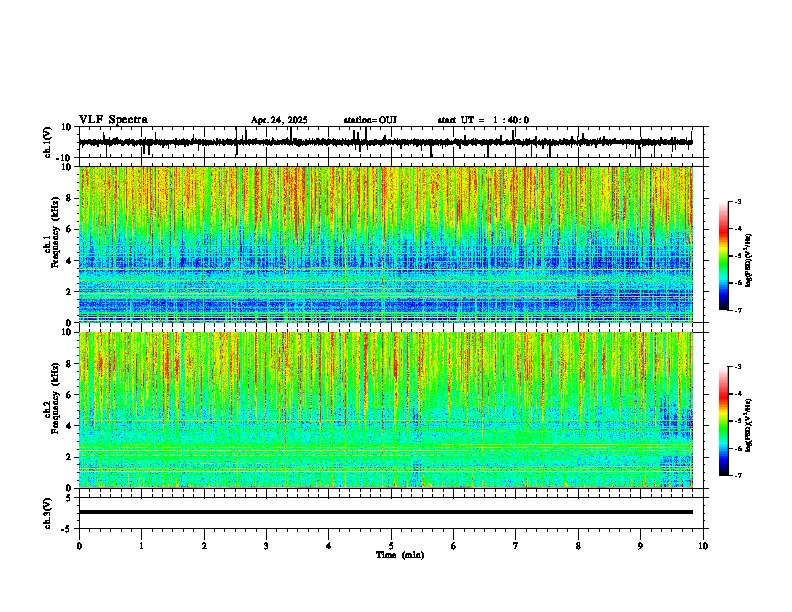Select the date "Apr. 24, 2025"
This screenshot has width=792, height=612.
pos(279,120)
